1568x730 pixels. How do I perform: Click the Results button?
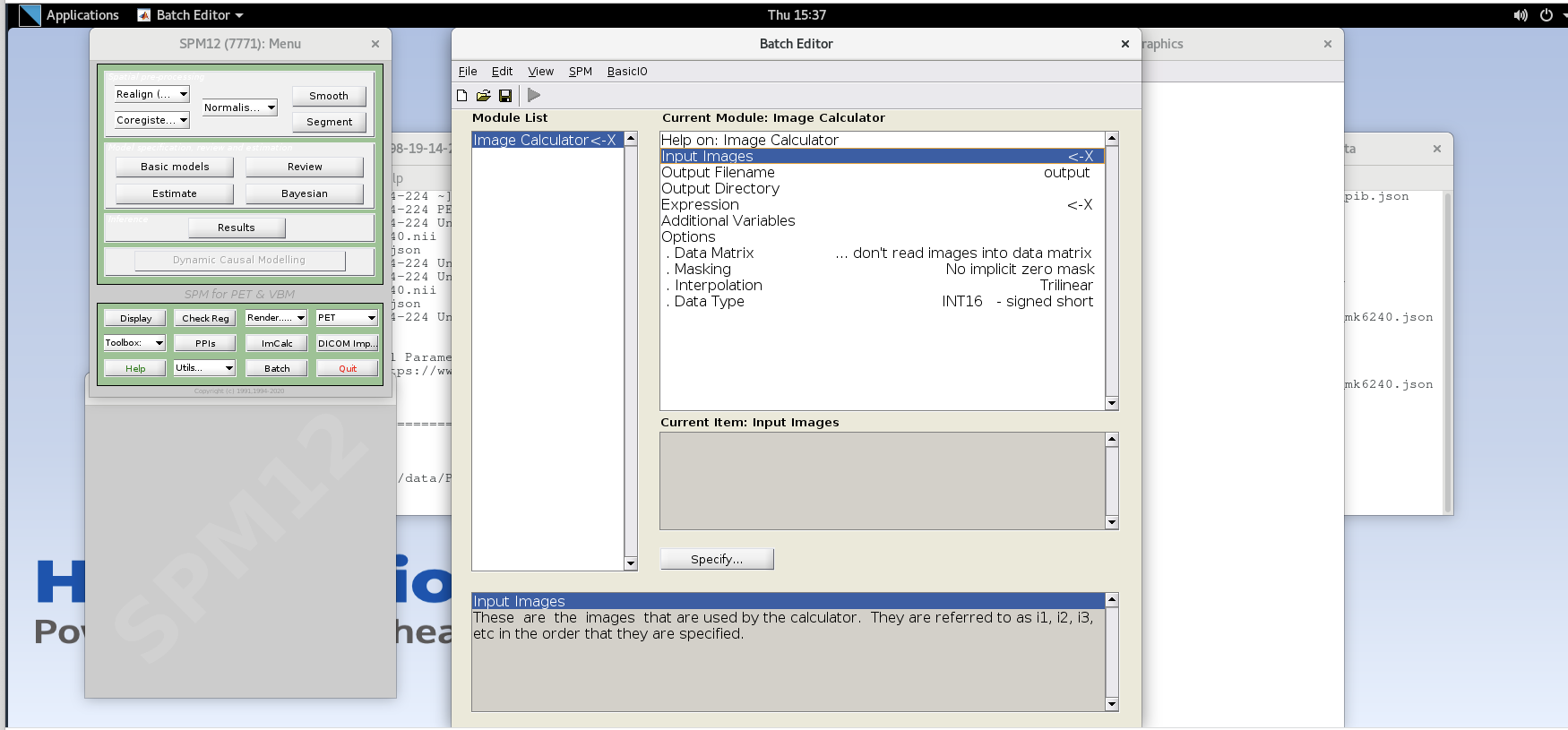237,228
